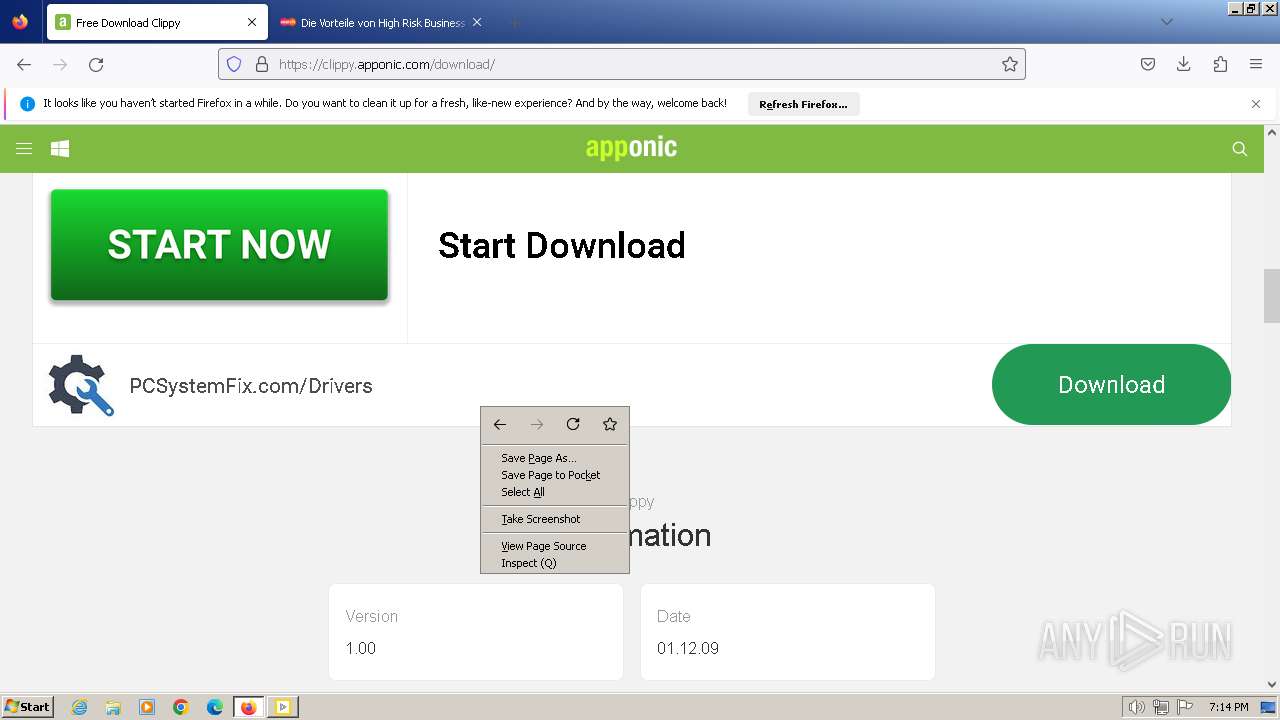Screen dimensions: 1280x720
Task: Choose Inspect (Q) in context menu
Action: [555, 563]
